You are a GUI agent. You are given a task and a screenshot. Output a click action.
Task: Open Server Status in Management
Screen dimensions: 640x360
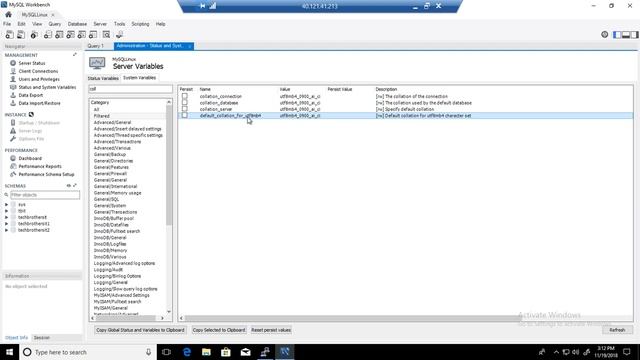(32, 63)
